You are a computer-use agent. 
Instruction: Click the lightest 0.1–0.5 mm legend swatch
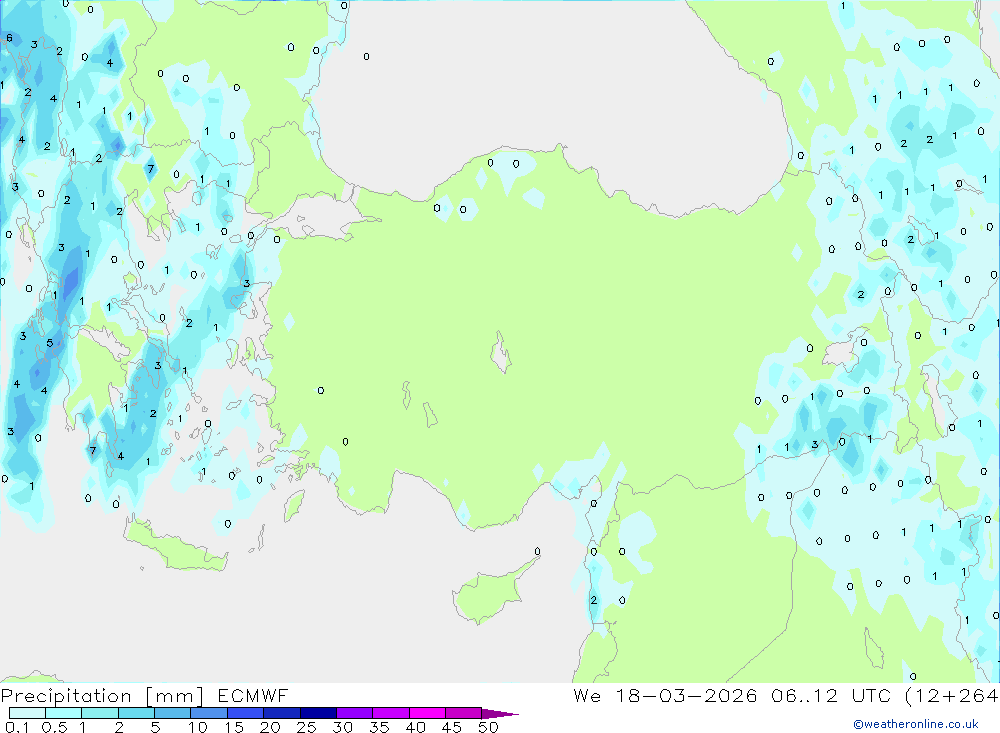coord(27,713)
